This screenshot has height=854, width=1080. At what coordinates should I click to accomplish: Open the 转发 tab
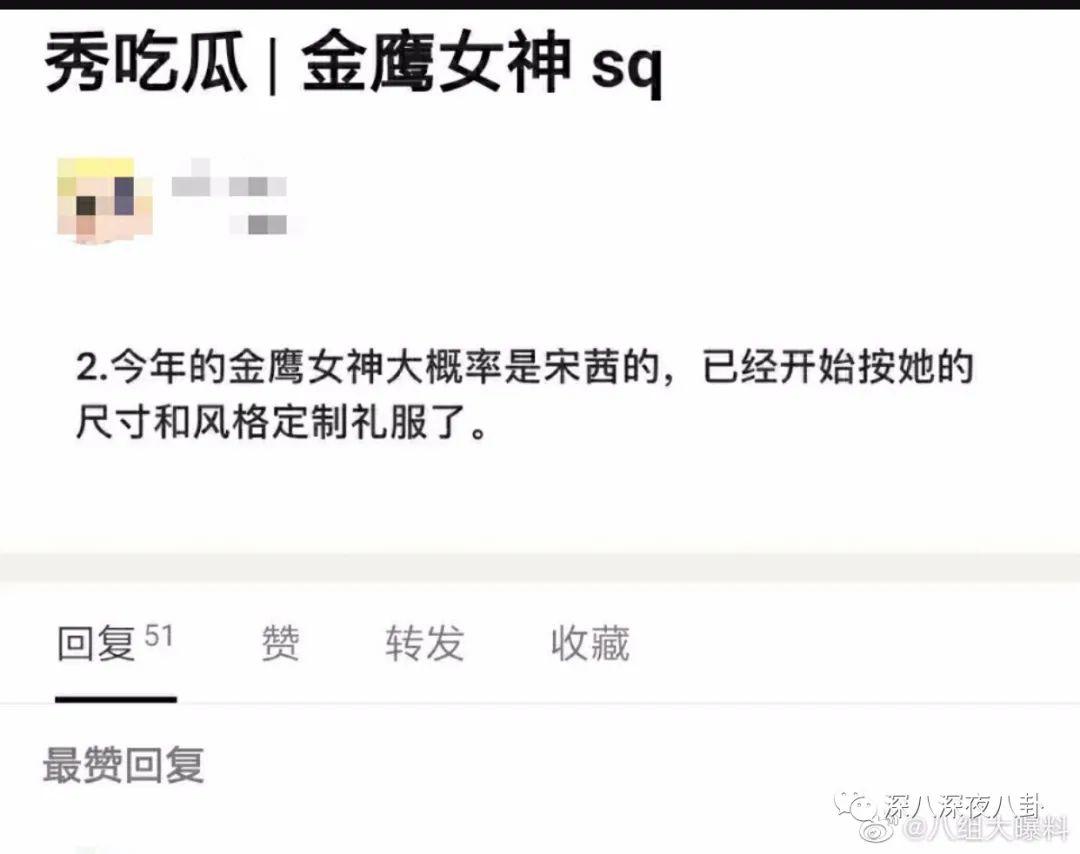tap(424, 643)
